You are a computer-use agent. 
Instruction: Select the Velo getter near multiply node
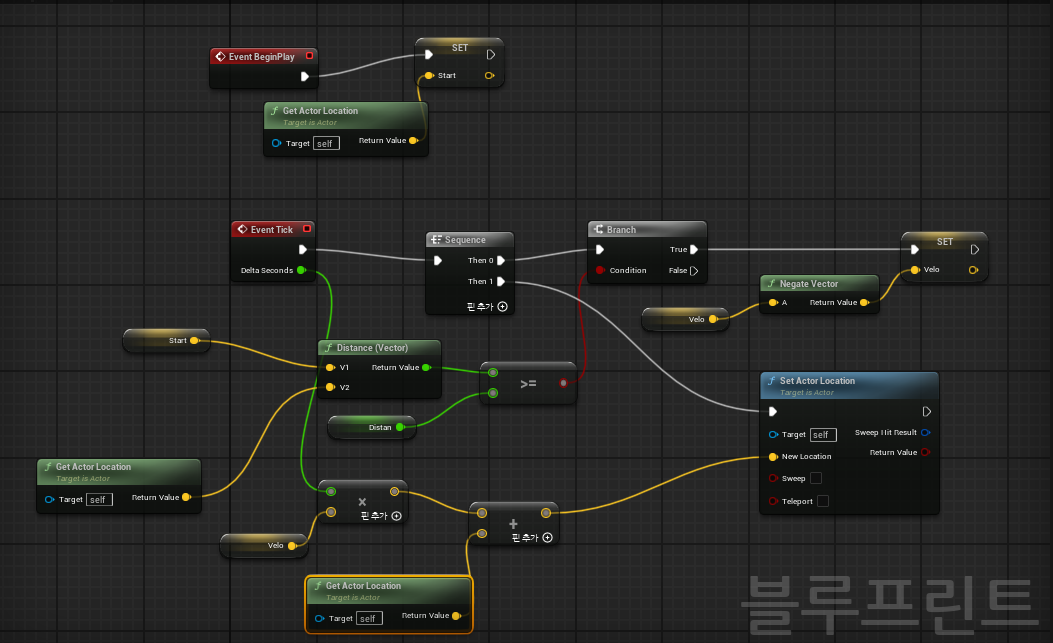coord(263,546)
